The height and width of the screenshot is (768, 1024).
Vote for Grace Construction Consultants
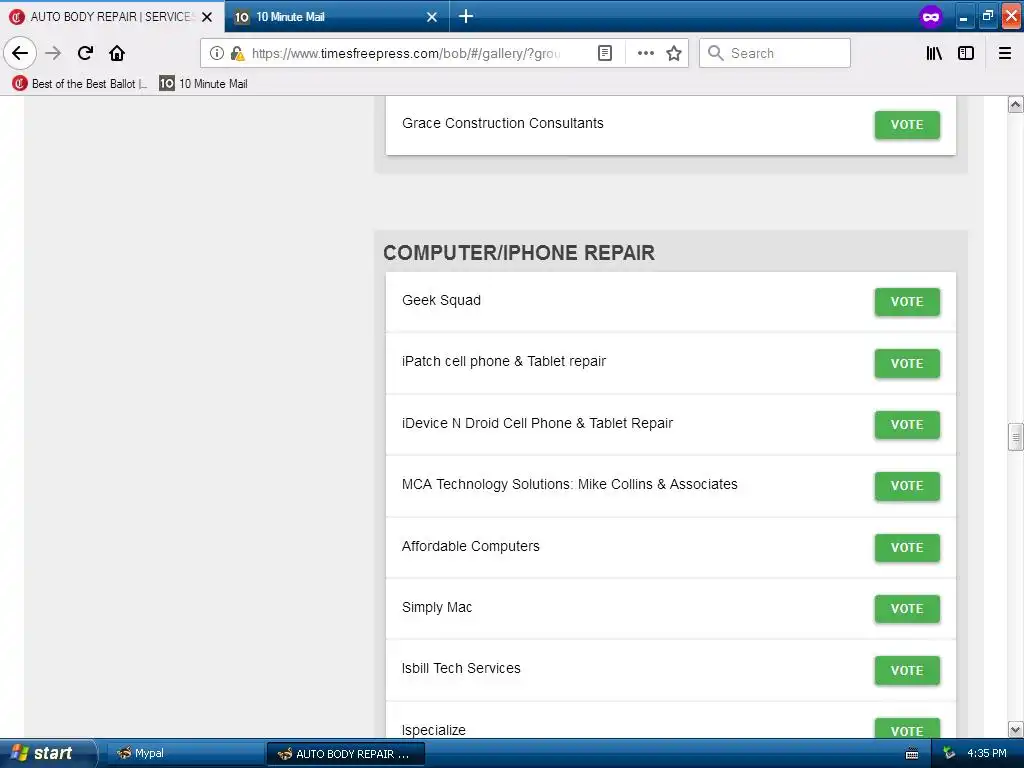click(x=907, y=125)
